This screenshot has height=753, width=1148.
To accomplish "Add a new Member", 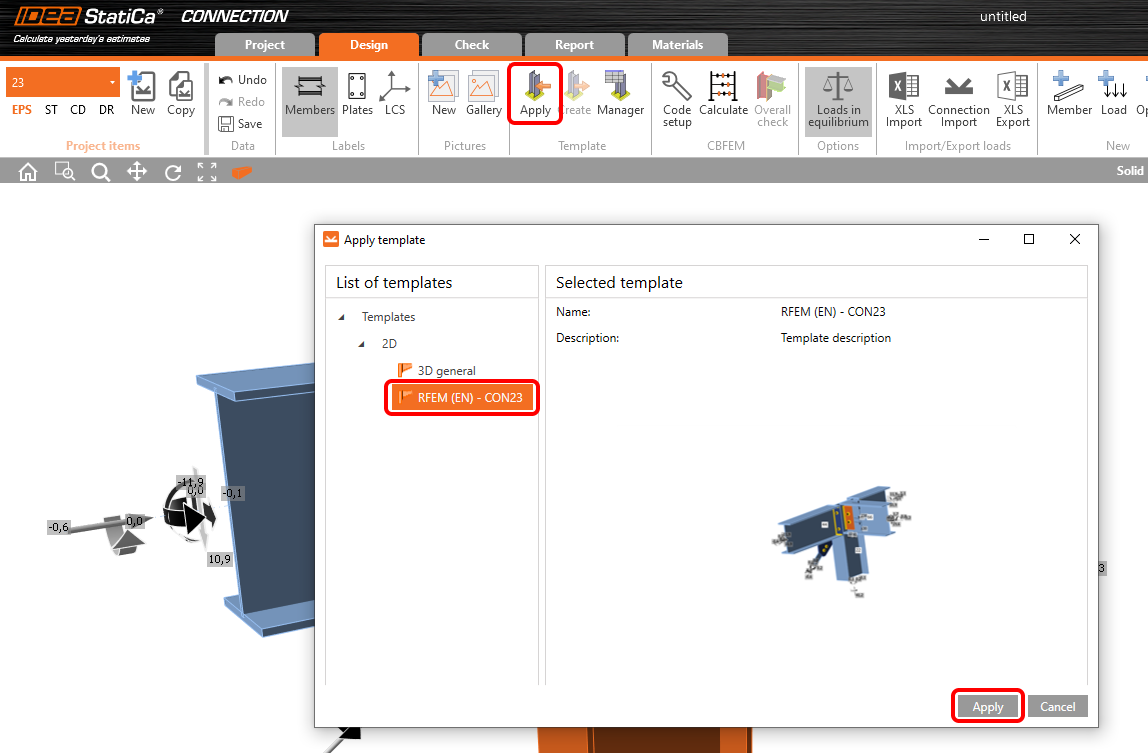I will (x=1069, y=94).
